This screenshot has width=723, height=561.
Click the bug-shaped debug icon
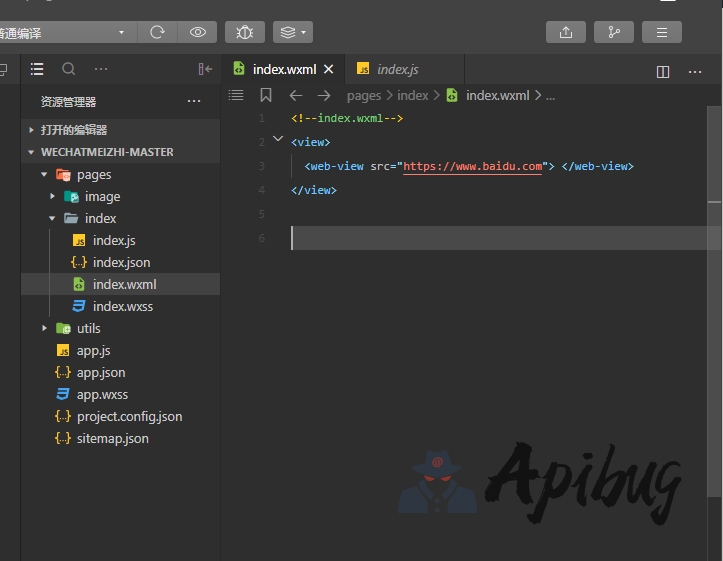[x=245, y=32]
